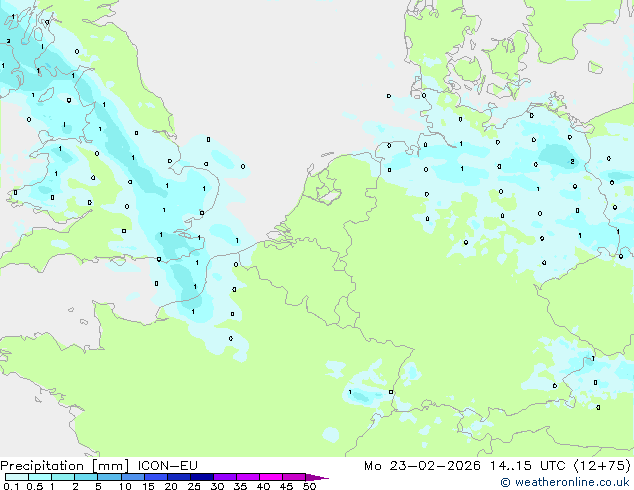Click the '0.5' legend scale label
Viewport: 634px width, 490px height.
click(x=34, y=486)
